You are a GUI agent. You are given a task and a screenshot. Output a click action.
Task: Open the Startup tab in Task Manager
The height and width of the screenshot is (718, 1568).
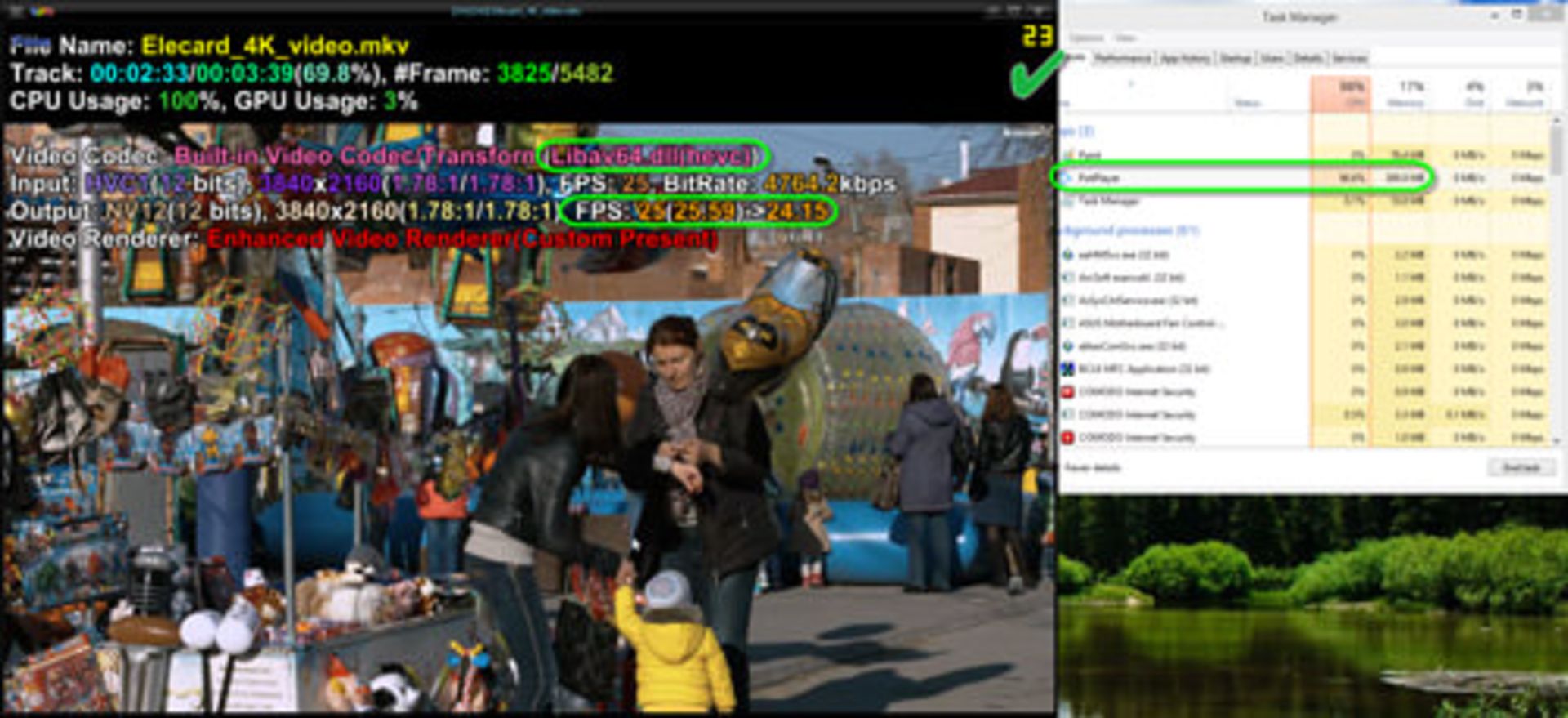pyautogui.click(x=1236, y=58)
